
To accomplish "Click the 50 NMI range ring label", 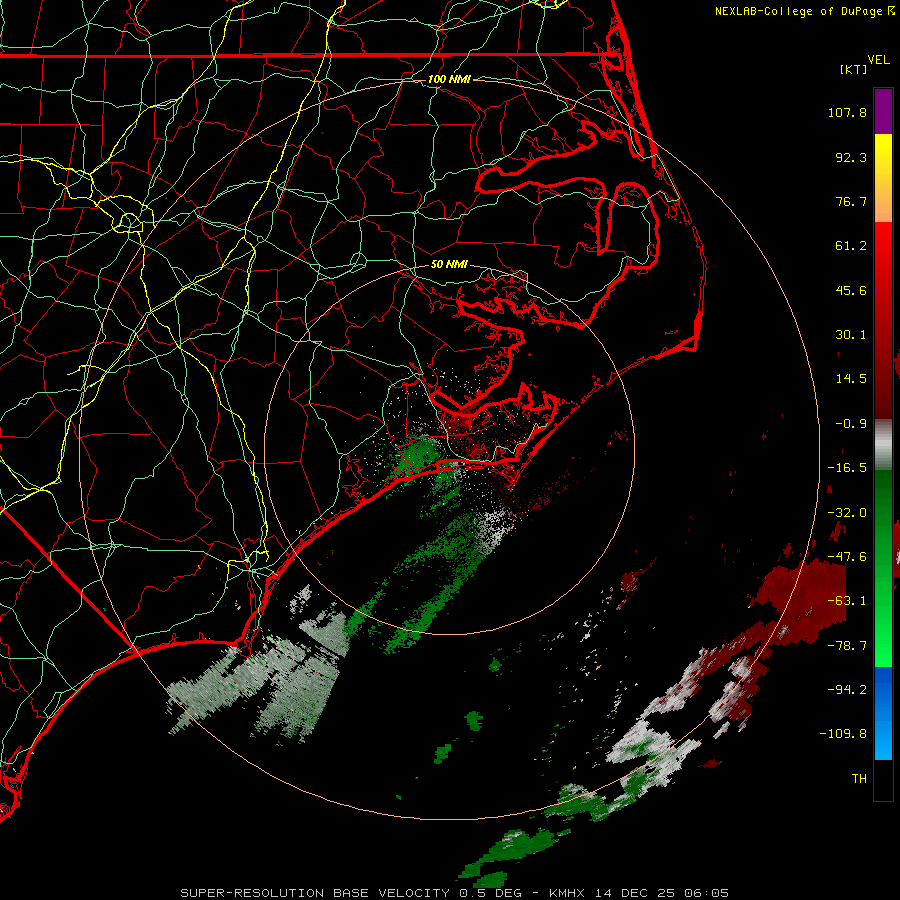I will point(449,264).
